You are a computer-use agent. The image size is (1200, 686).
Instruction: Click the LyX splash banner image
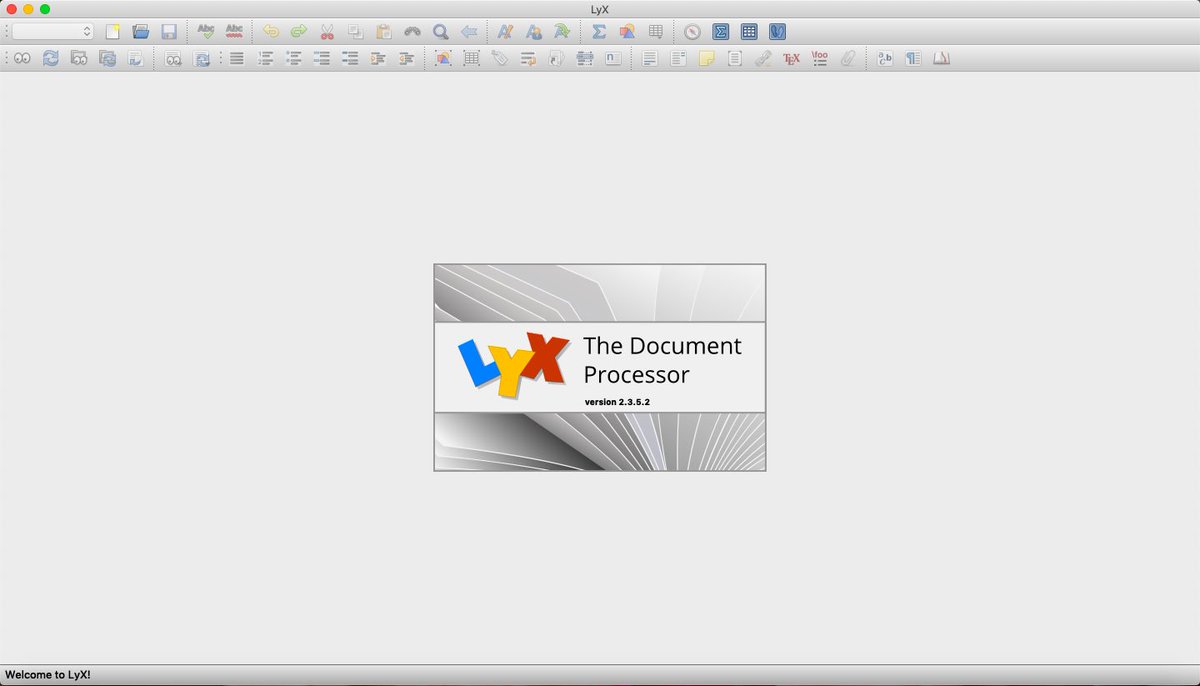600,367
